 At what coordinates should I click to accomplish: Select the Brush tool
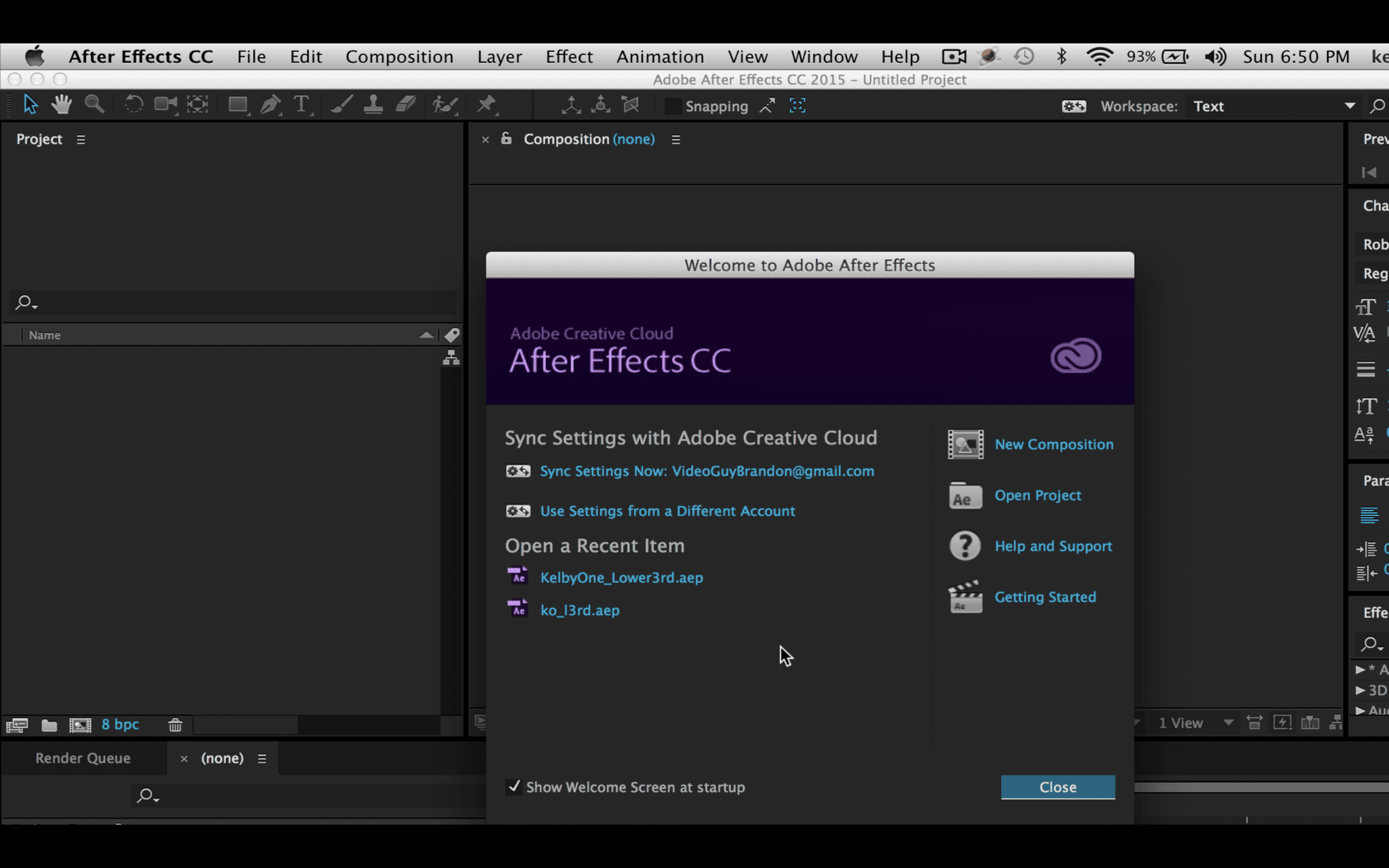point(341,105)
